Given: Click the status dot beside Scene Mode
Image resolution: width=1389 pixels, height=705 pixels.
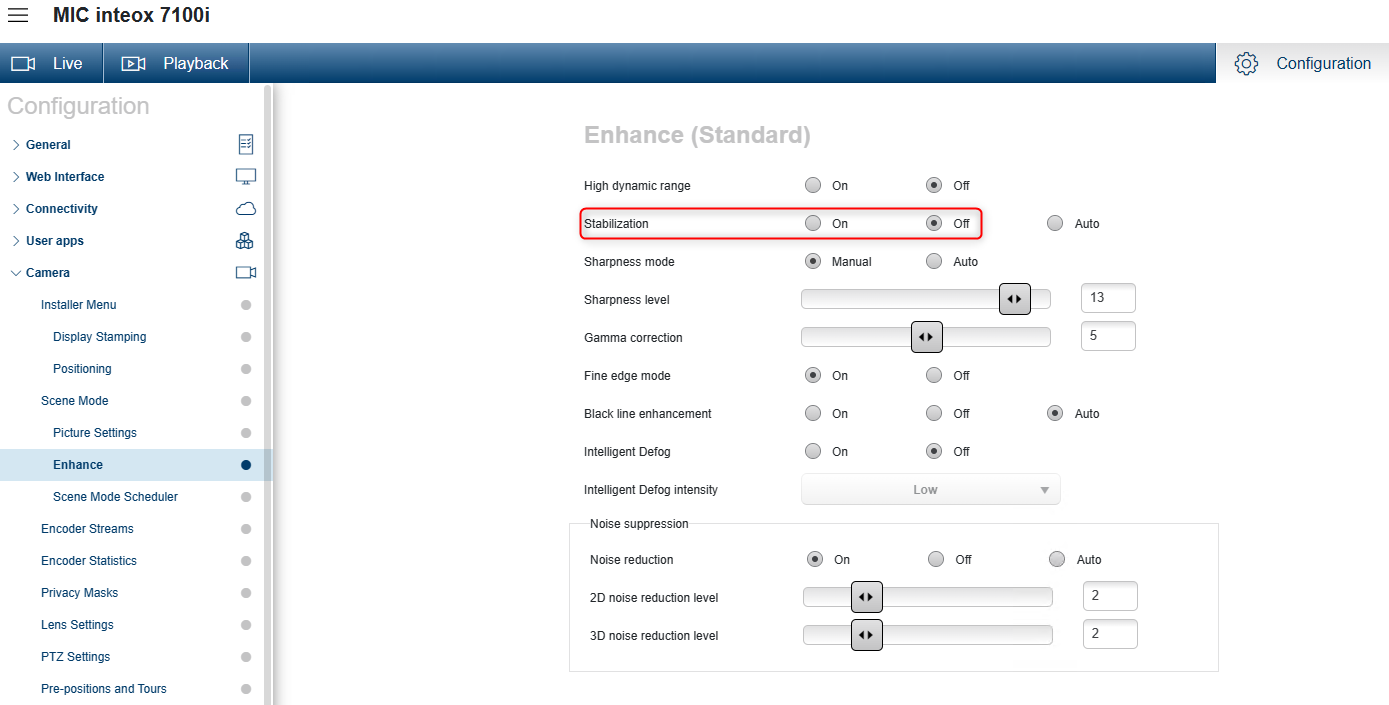Looking at the screenshot, I should (246, 401).
